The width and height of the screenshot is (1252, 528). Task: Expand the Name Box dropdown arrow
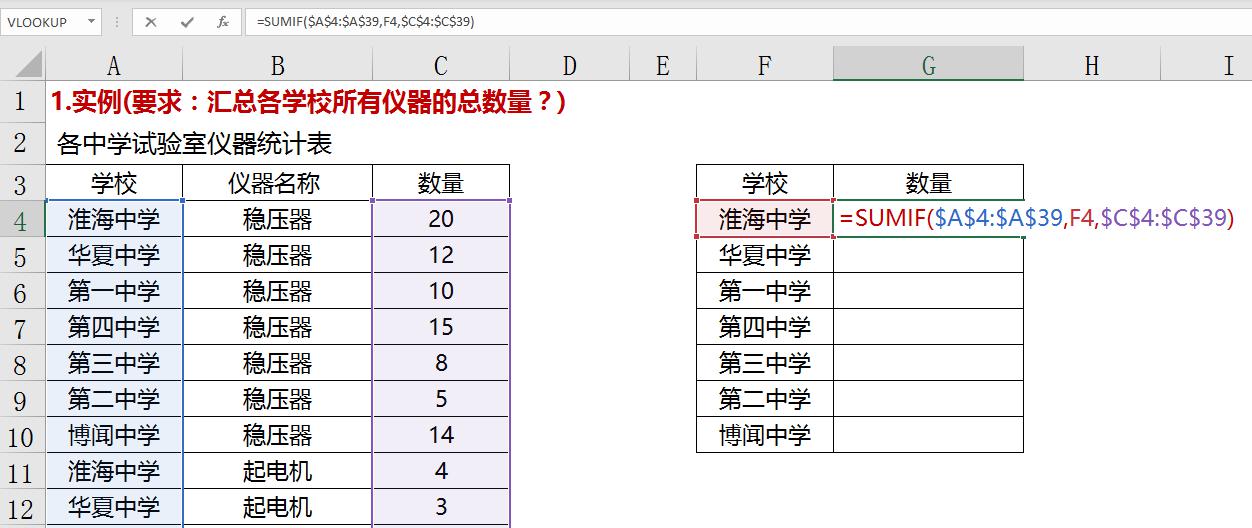click(x=92, y=21)
